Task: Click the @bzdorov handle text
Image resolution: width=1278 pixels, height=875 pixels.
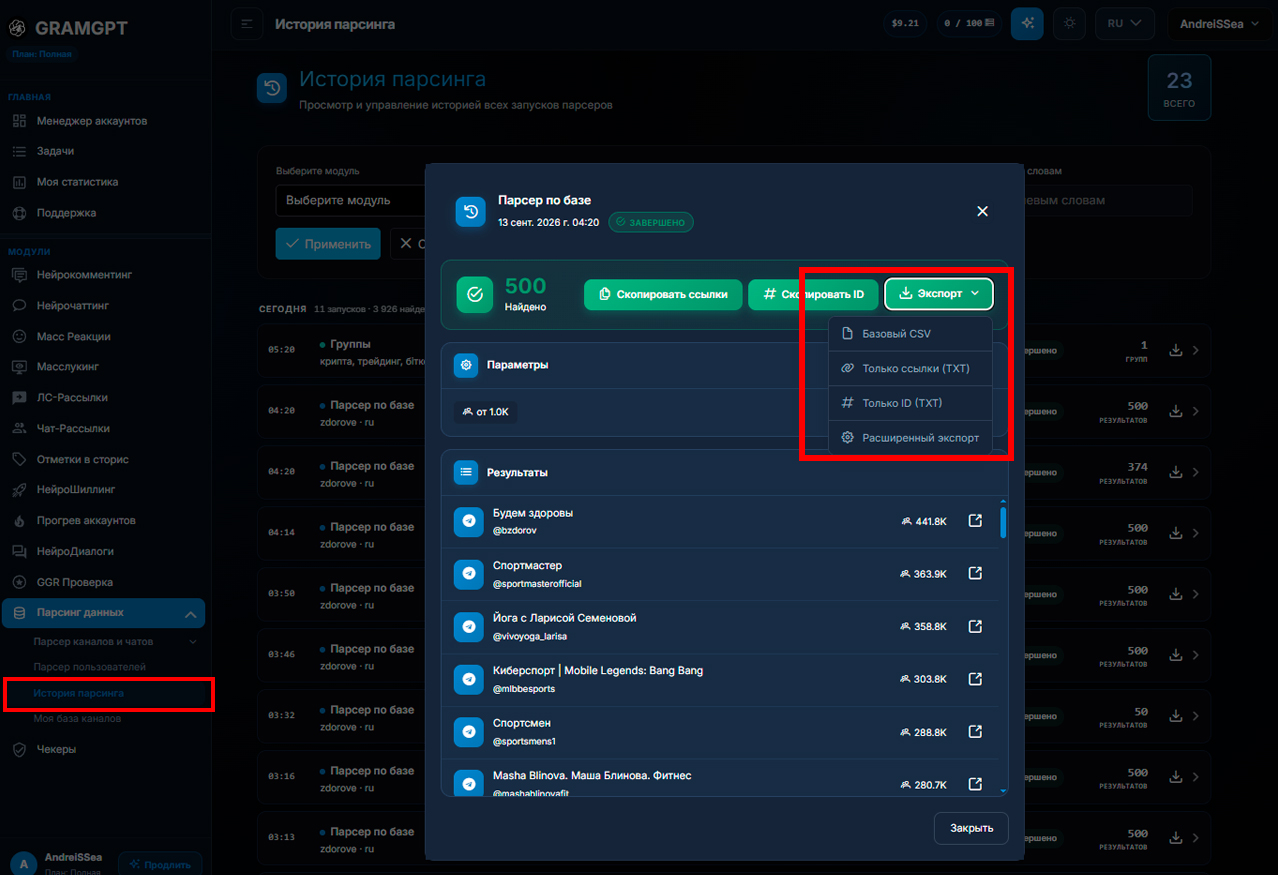Action: tap(514, 531)
